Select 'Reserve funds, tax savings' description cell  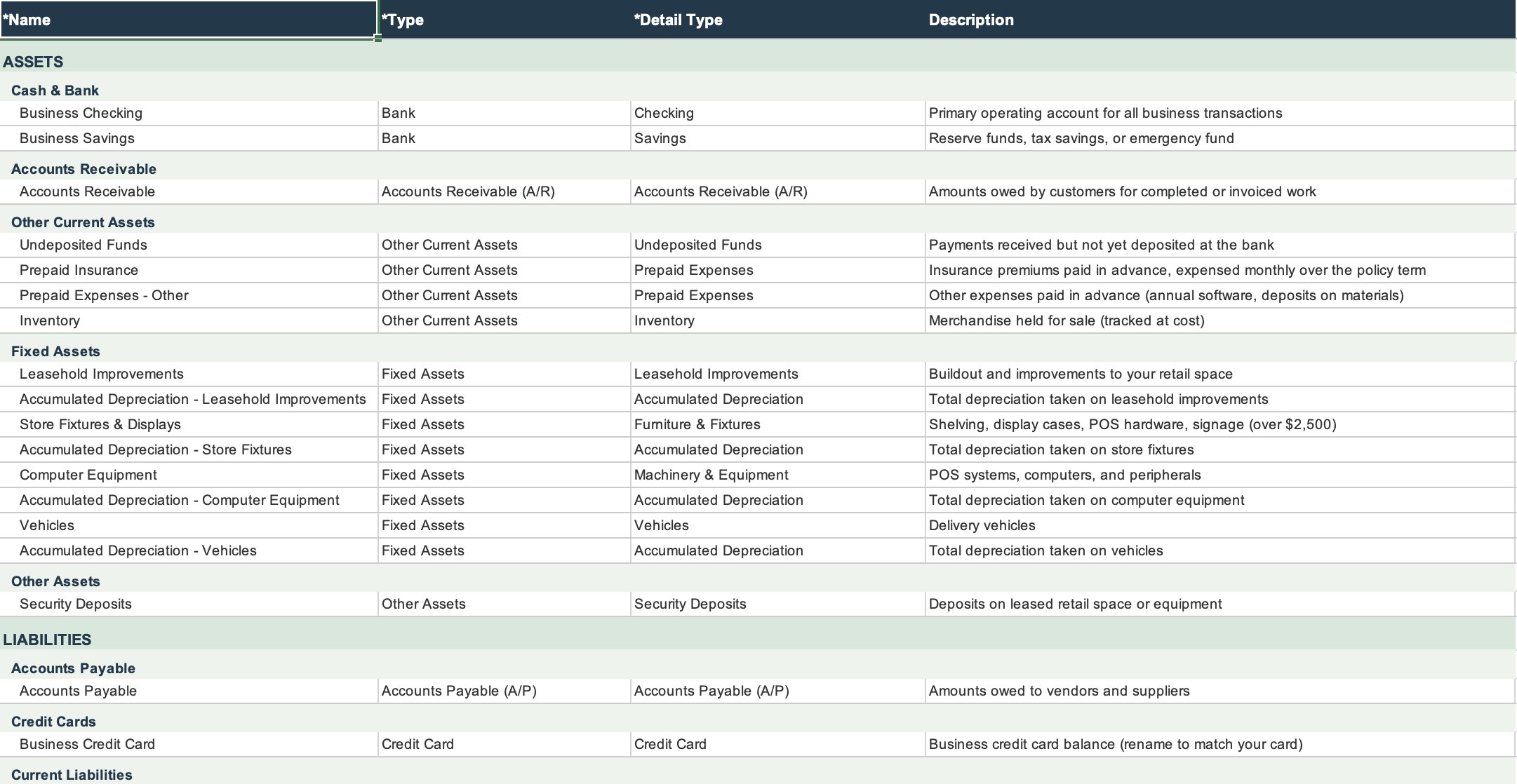point(1221,139)
